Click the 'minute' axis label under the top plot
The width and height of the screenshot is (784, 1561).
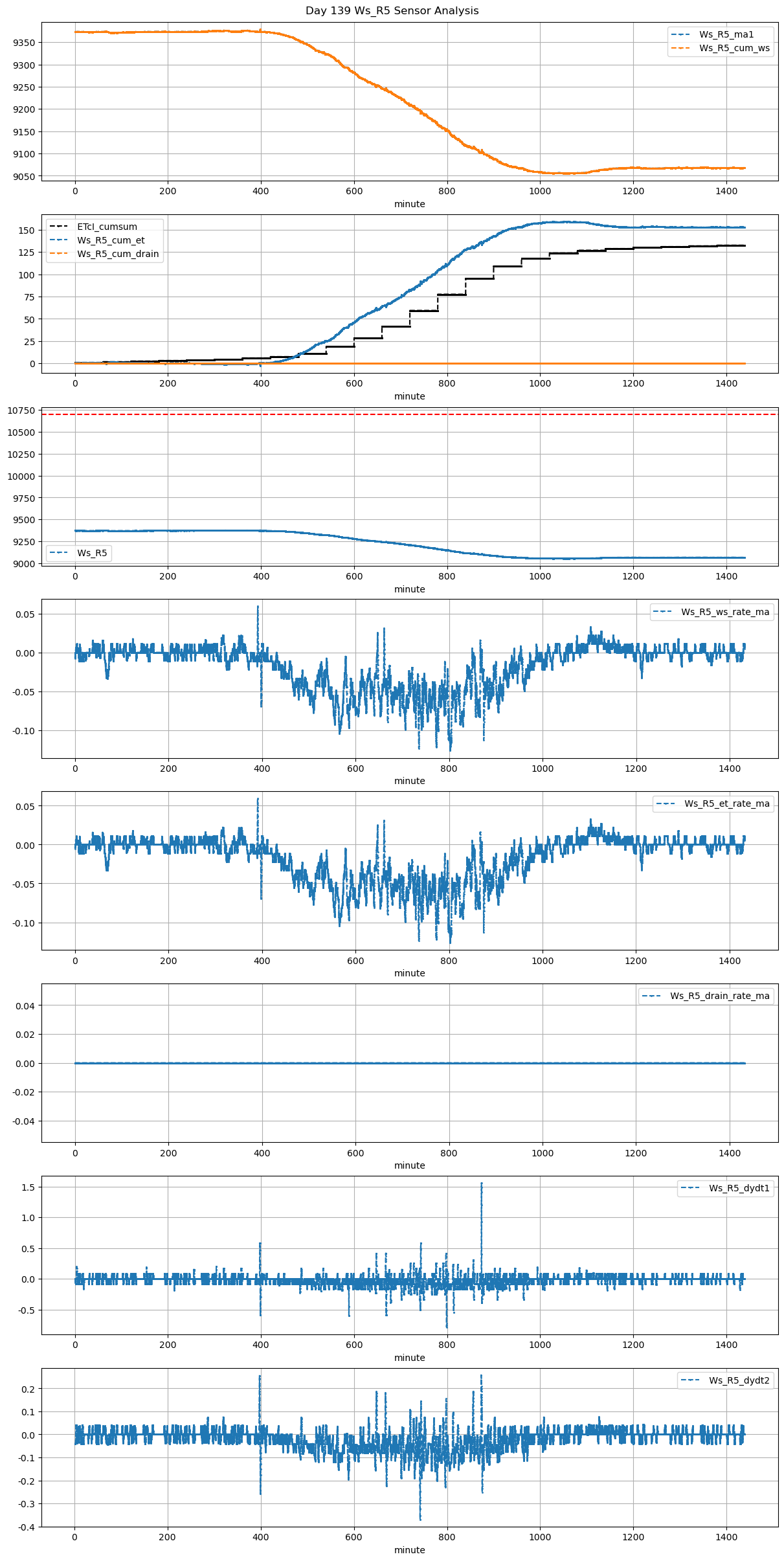pos(410,204)
